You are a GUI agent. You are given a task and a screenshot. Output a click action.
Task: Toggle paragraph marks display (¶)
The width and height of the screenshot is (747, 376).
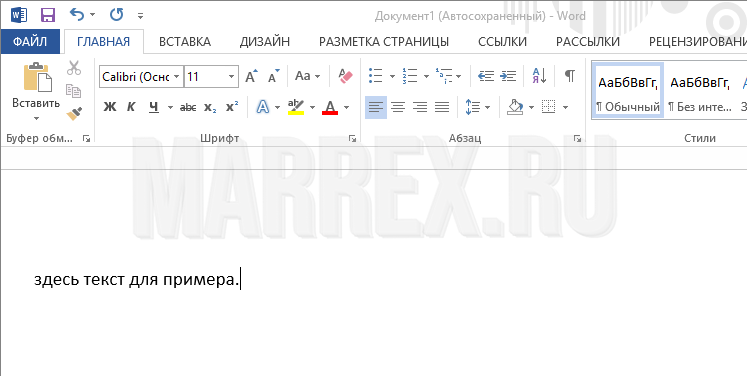tap(569, 76)
